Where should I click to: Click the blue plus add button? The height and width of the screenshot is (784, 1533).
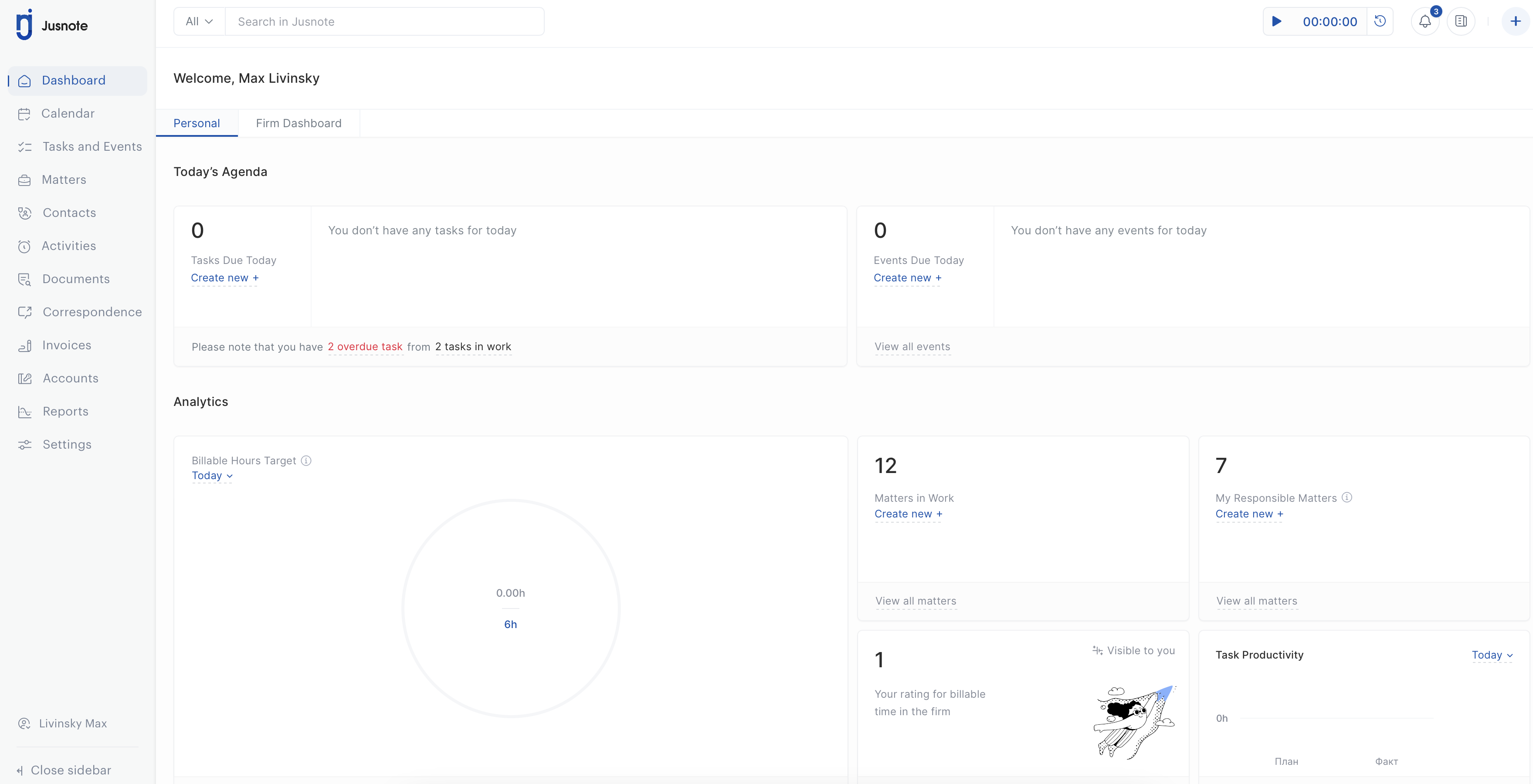coord(1516,21)
